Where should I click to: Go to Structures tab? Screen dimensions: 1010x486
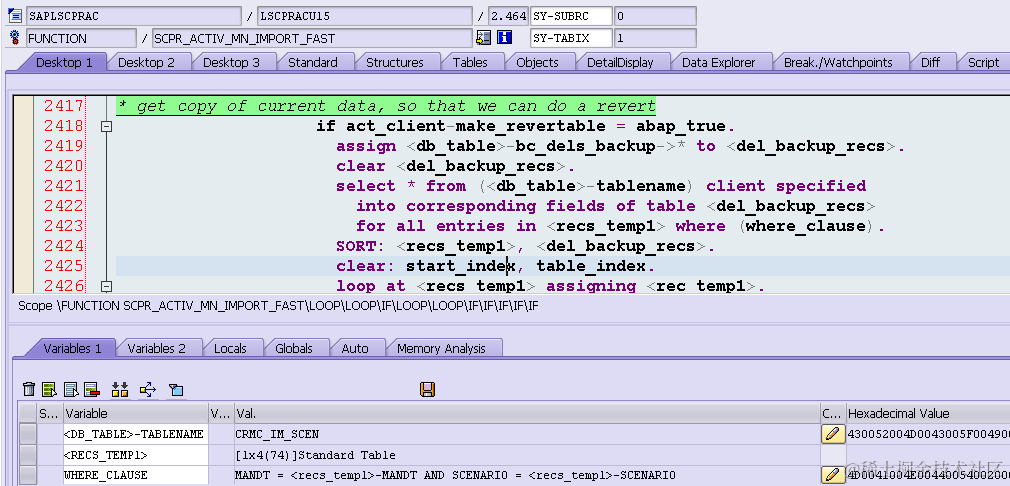(x=395, y=62)
